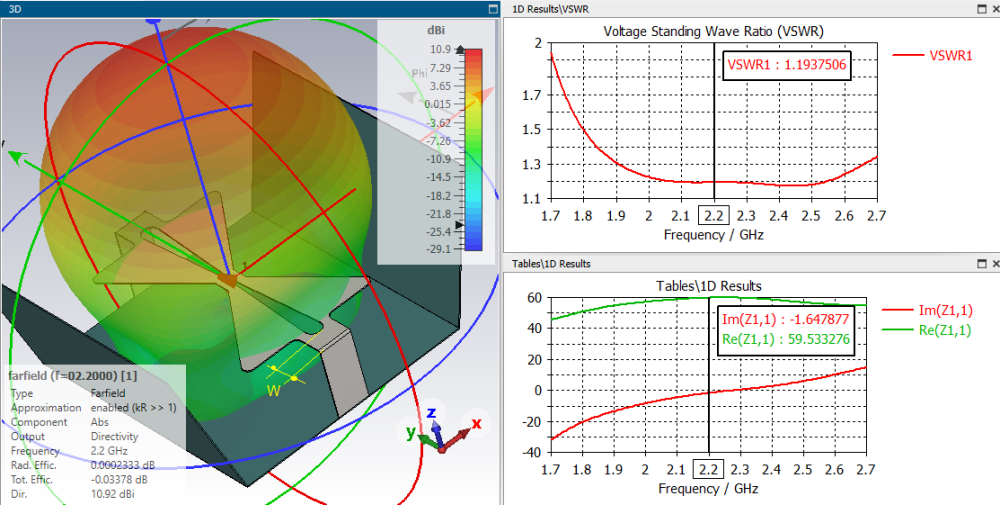
Task: Maximize the Tables\1D Results window
Action: (982, 263)
